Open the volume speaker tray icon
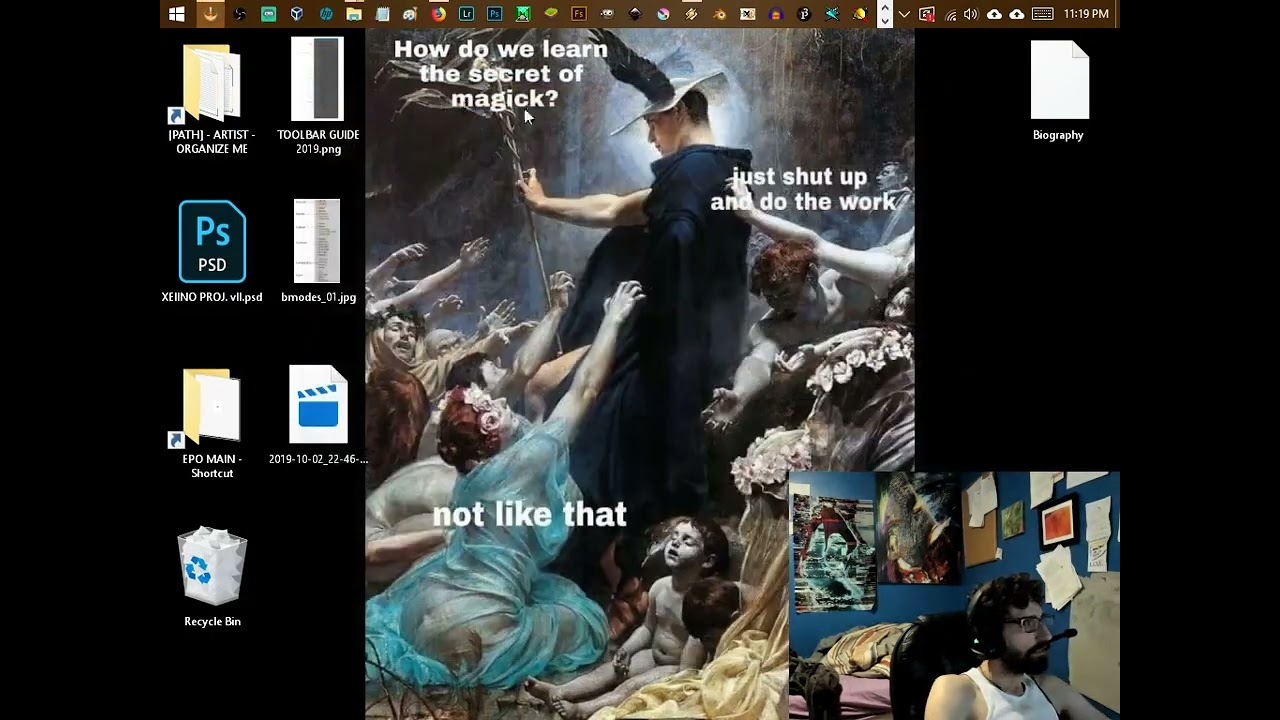1280x720 pixels. click(971, 14)
